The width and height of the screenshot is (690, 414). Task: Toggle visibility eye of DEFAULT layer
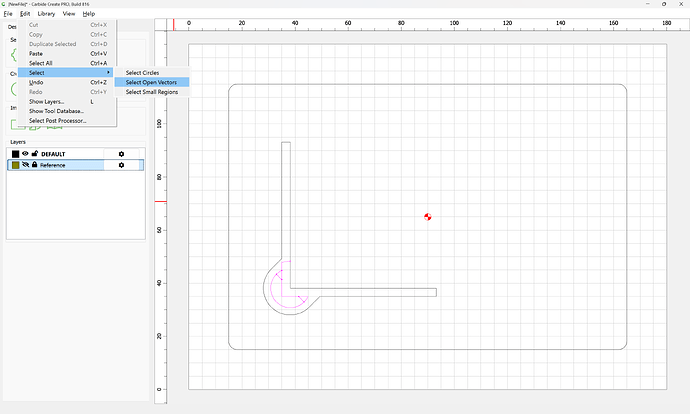[25, 154]
